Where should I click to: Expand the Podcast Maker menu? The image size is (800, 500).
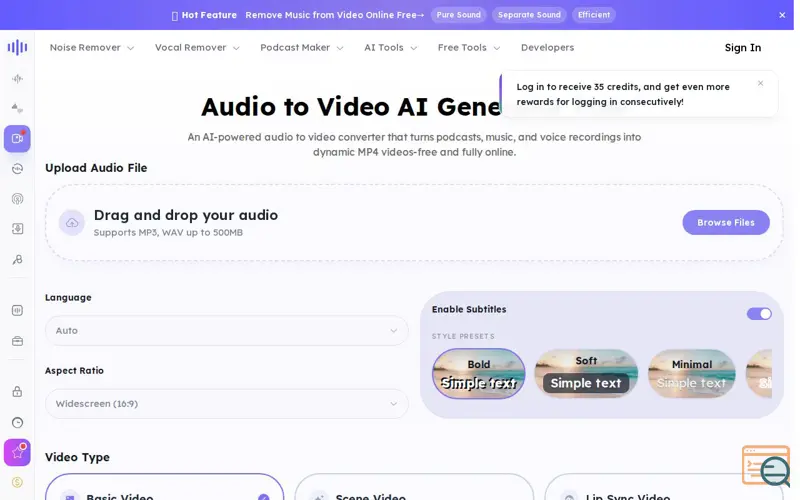point(302,47)
